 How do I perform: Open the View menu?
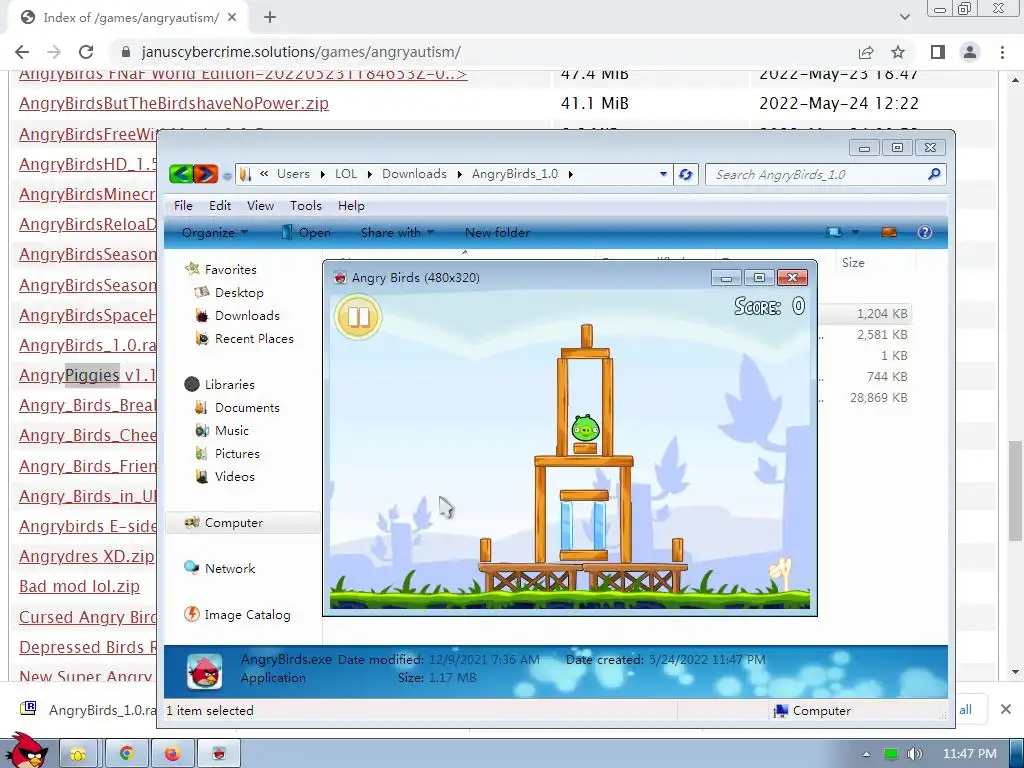[260, 206]
